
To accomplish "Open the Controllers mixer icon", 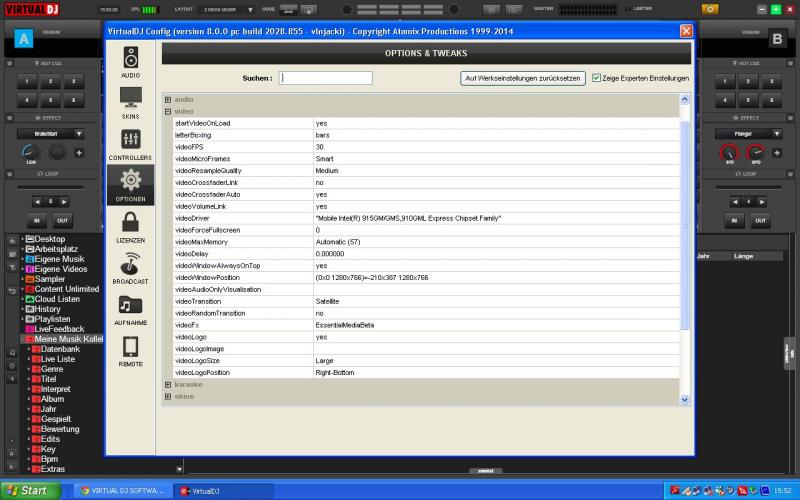I will pyautogui.click(x=130, y=144).
